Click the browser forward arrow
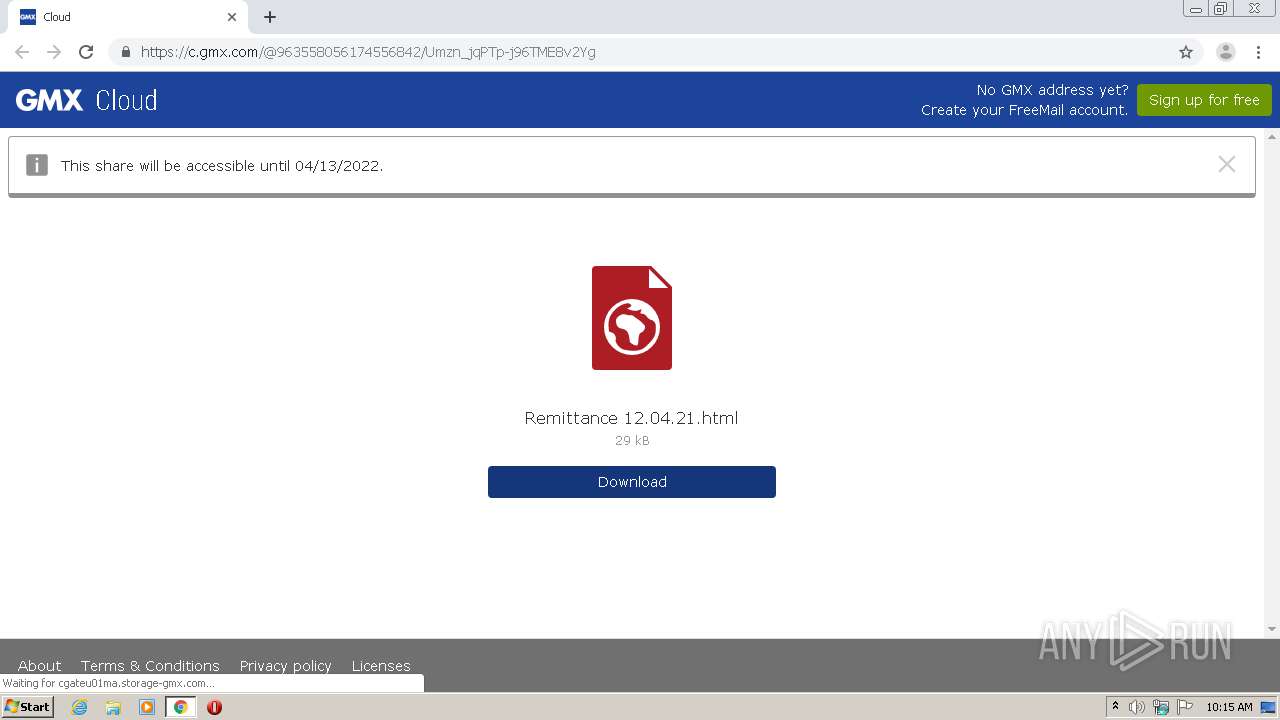 click(54, 52)
